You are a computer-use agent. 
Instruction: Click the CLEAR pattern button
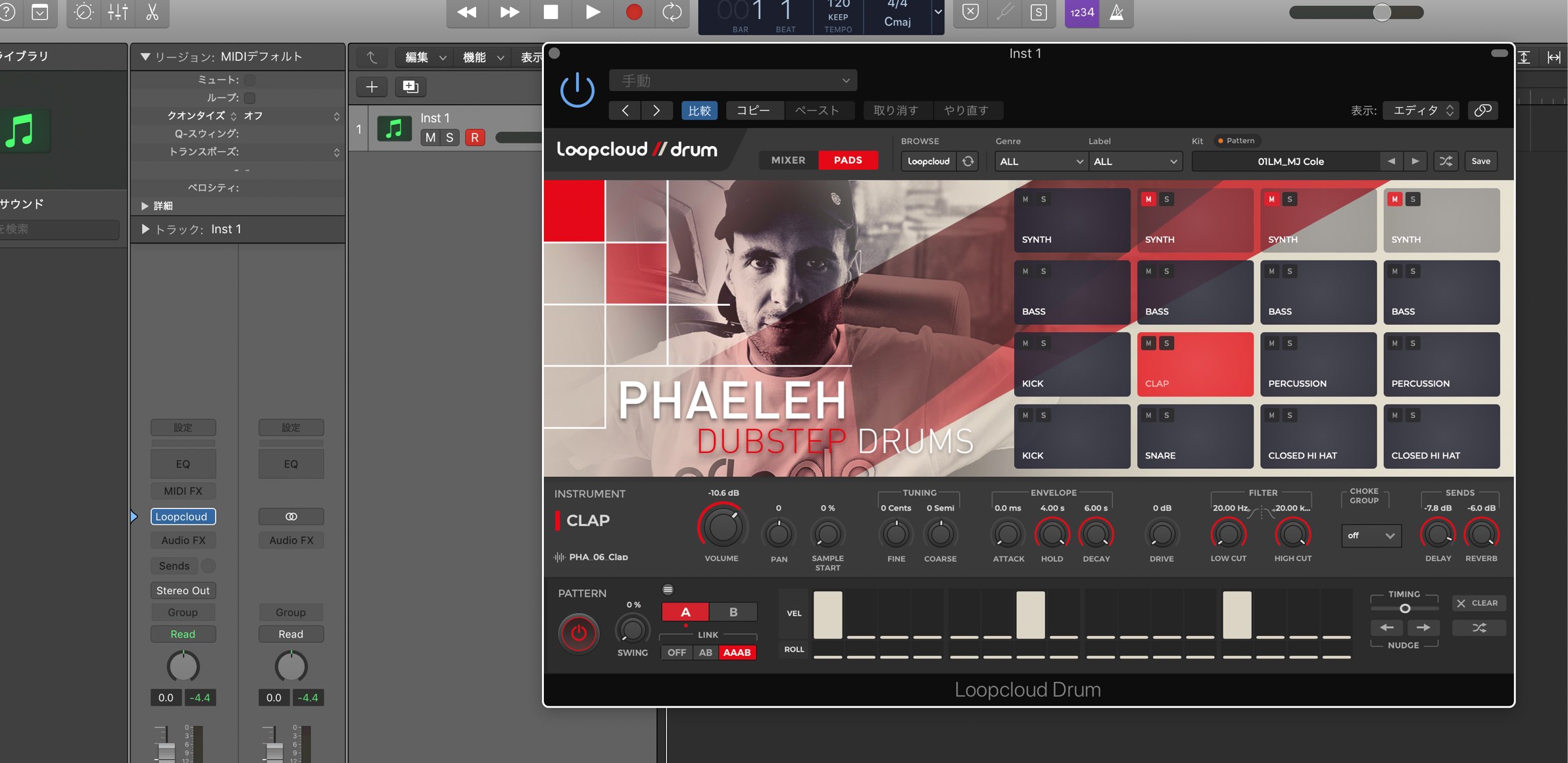tap(1479, 603)
